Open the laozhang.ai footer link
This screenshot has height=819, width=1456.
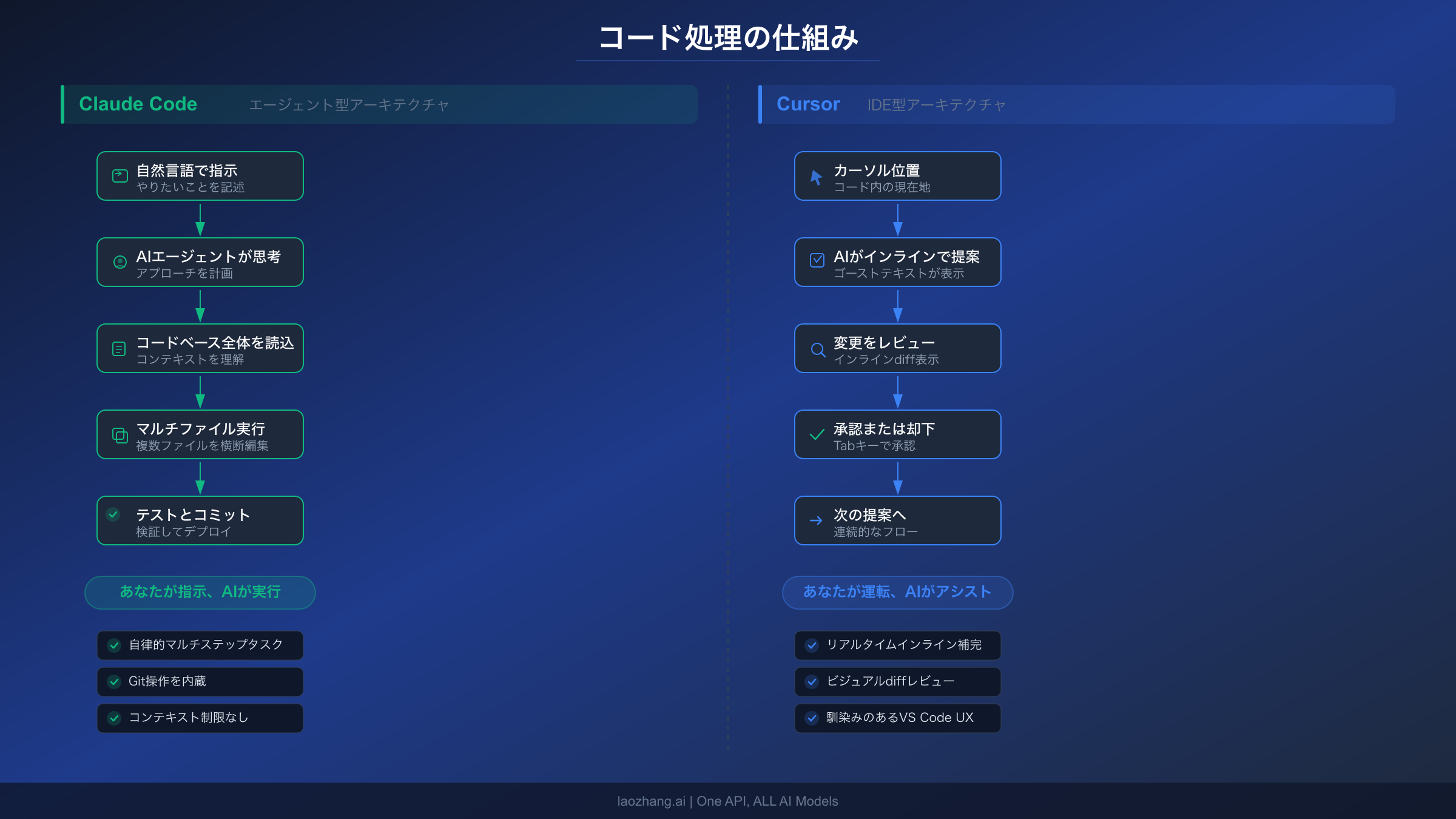728,801
